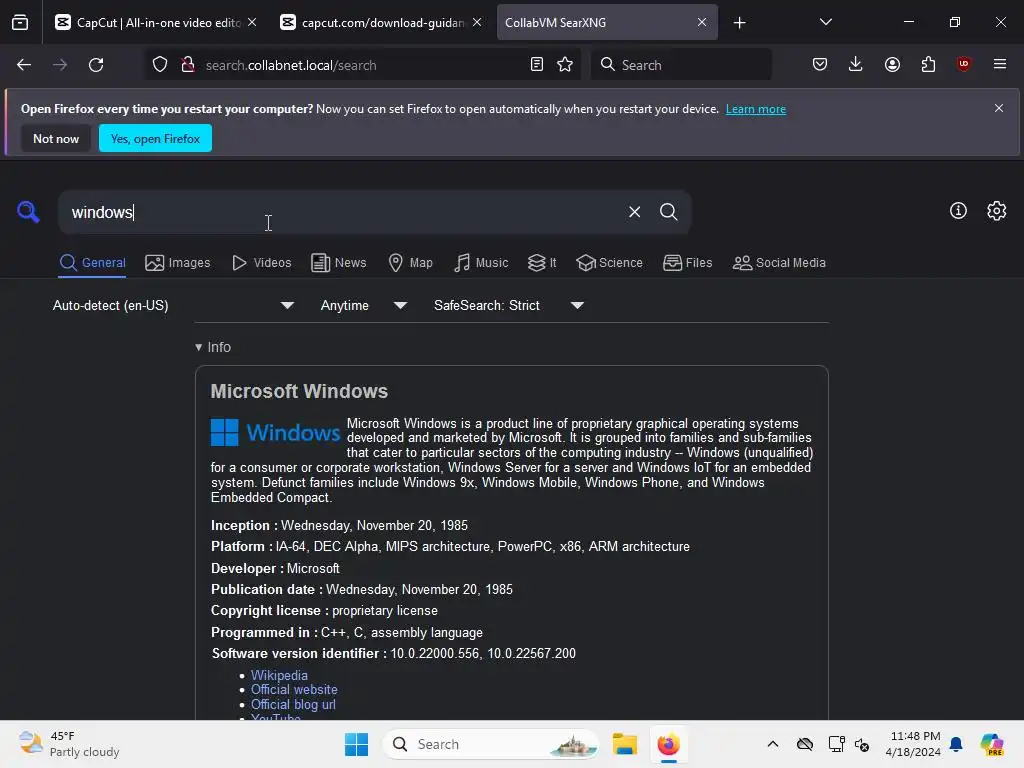Image resolution: width=1024 pixels, height=768 pixels.
Task: Reload the current page
Action: tap(96, 65)
